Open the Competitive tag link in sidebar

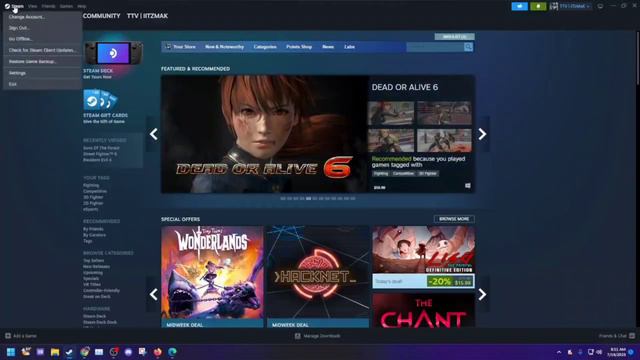coord(95,191)
